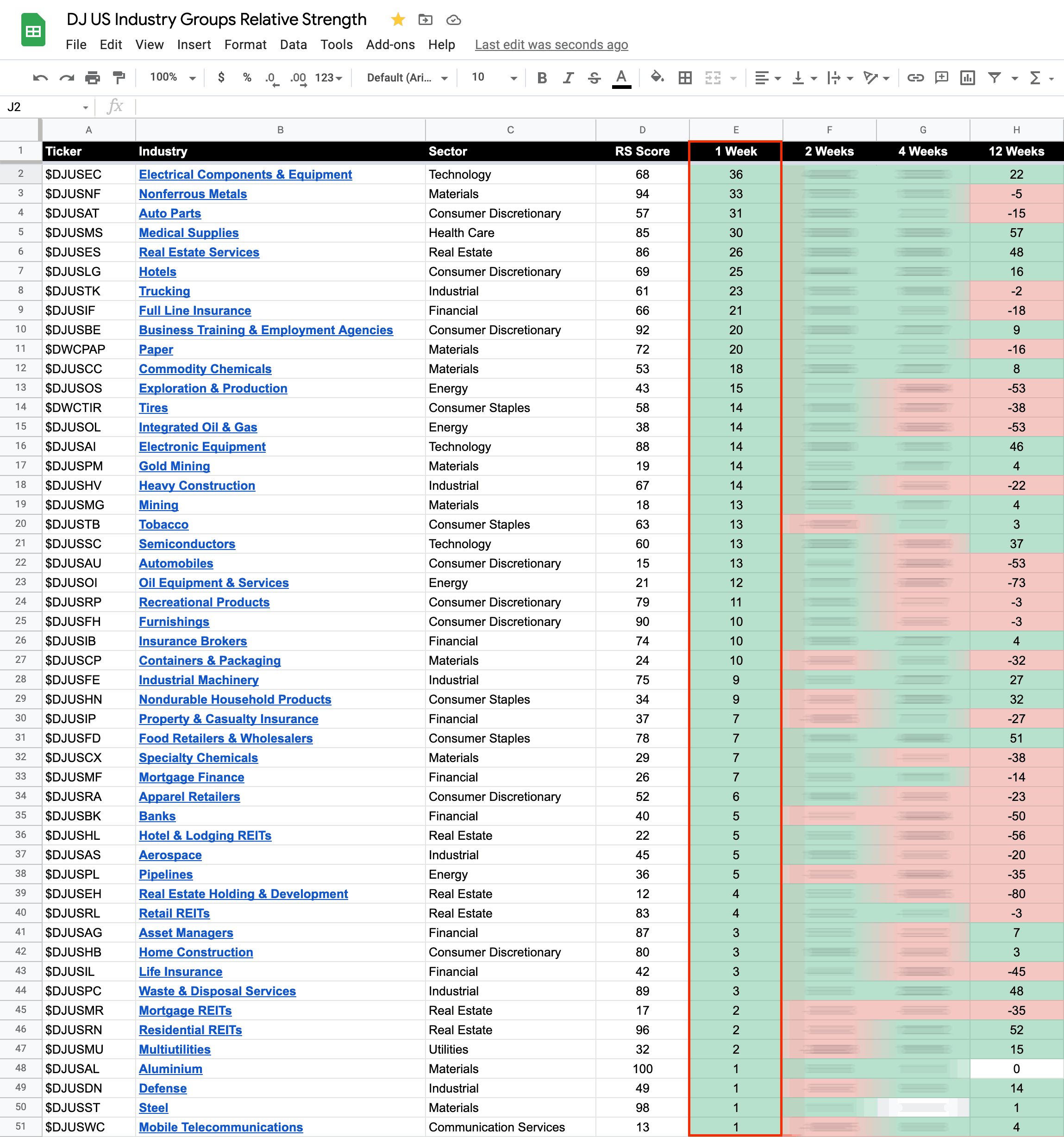
Task: Open the File menu
Action: 76,44
